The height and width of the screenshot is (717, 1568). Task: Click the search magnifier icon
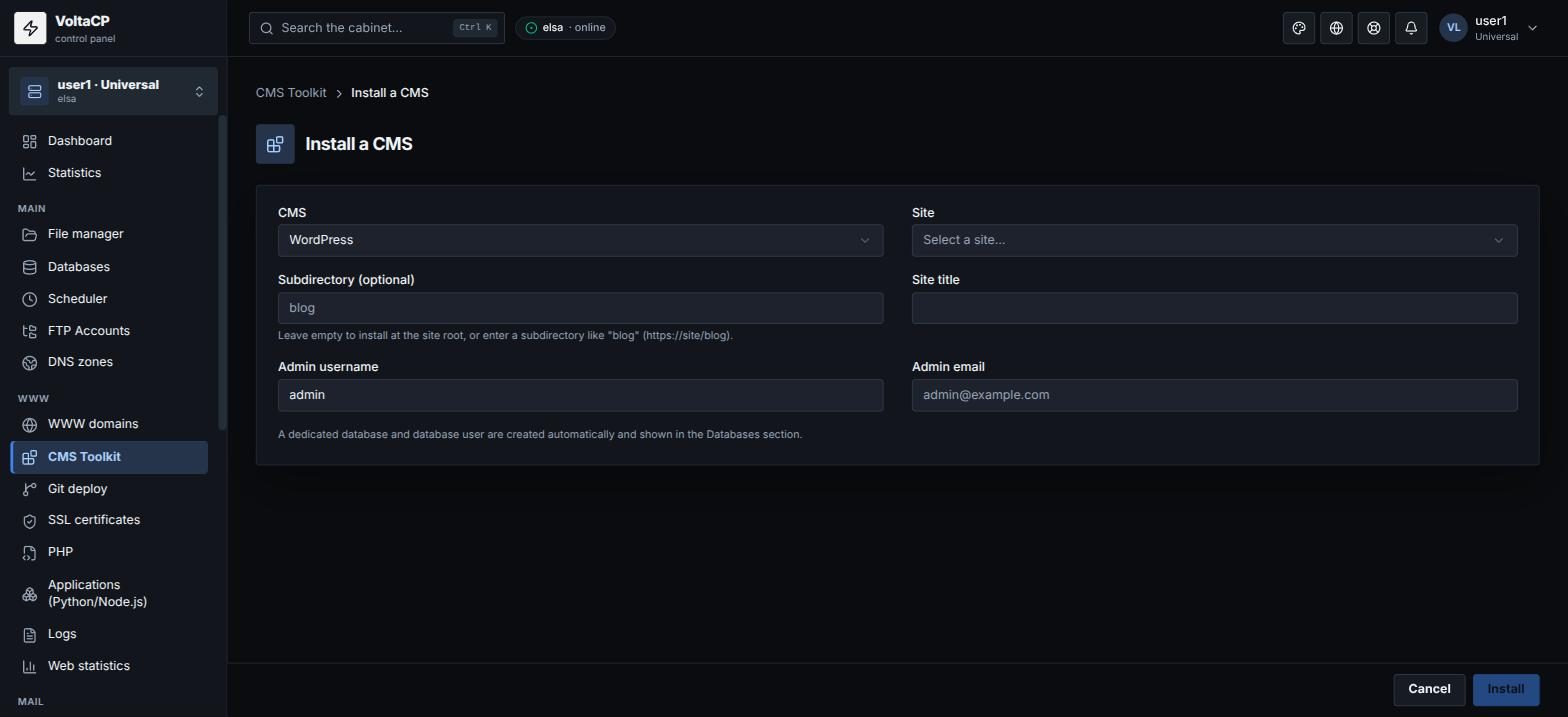(267, 28)
